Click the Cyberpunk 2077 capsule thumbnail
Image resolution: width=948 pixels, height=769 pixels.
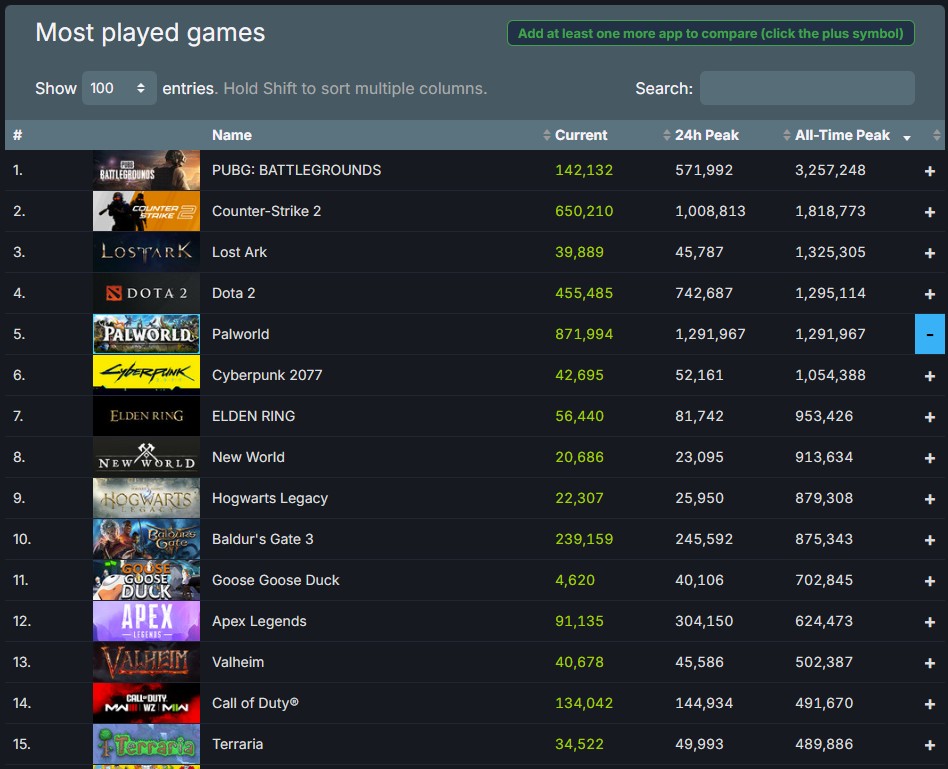[146, 375]
